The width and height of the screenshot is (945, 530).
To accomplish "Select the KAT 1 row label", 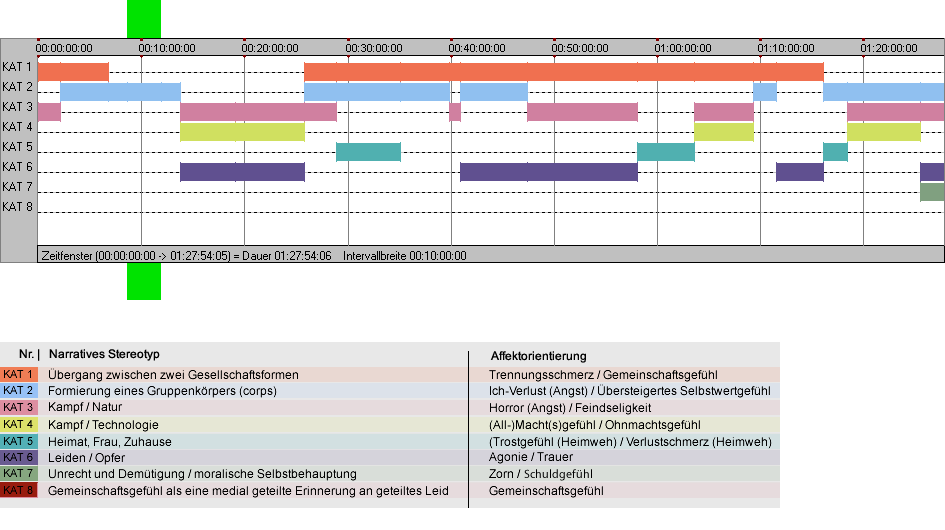I will (17, 67).
